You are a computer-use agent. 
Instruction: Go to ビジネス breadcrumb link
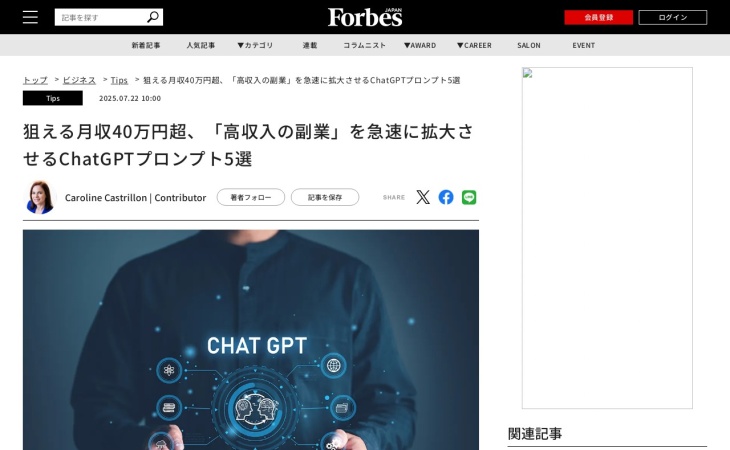(x=79, y=80)
